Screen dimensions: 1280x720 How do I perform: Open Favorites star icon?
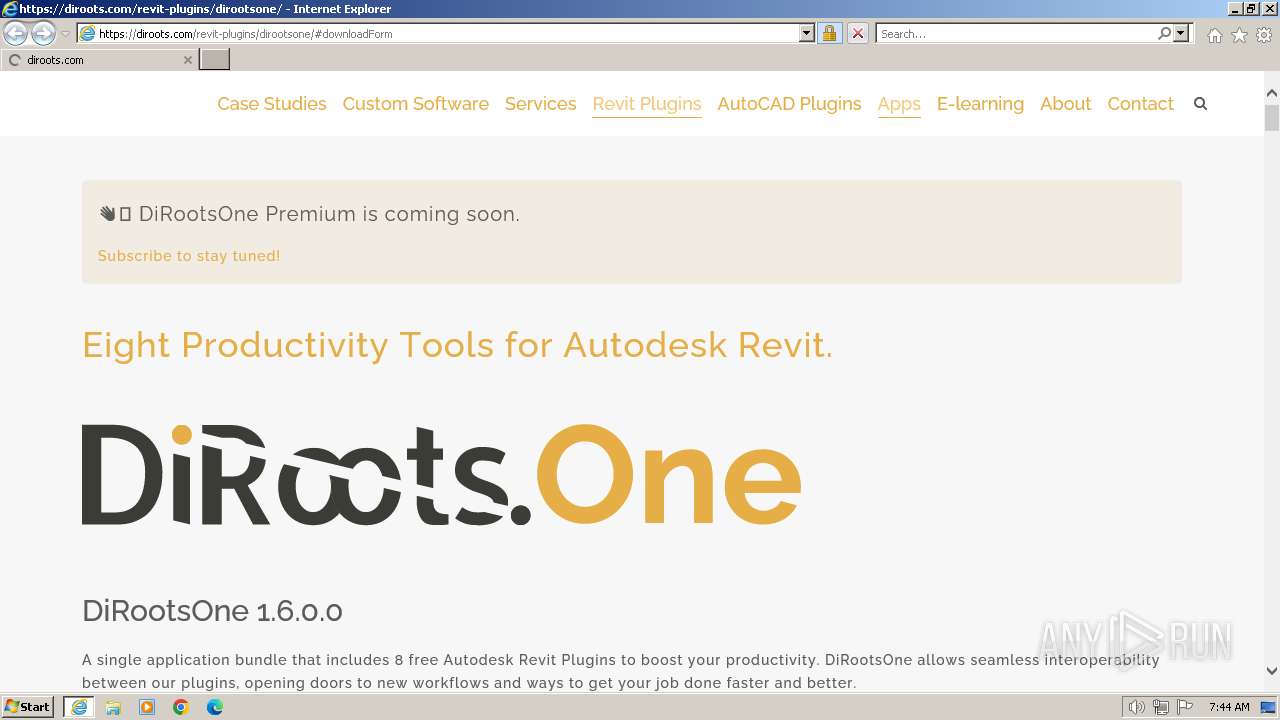pos(1239,35)
